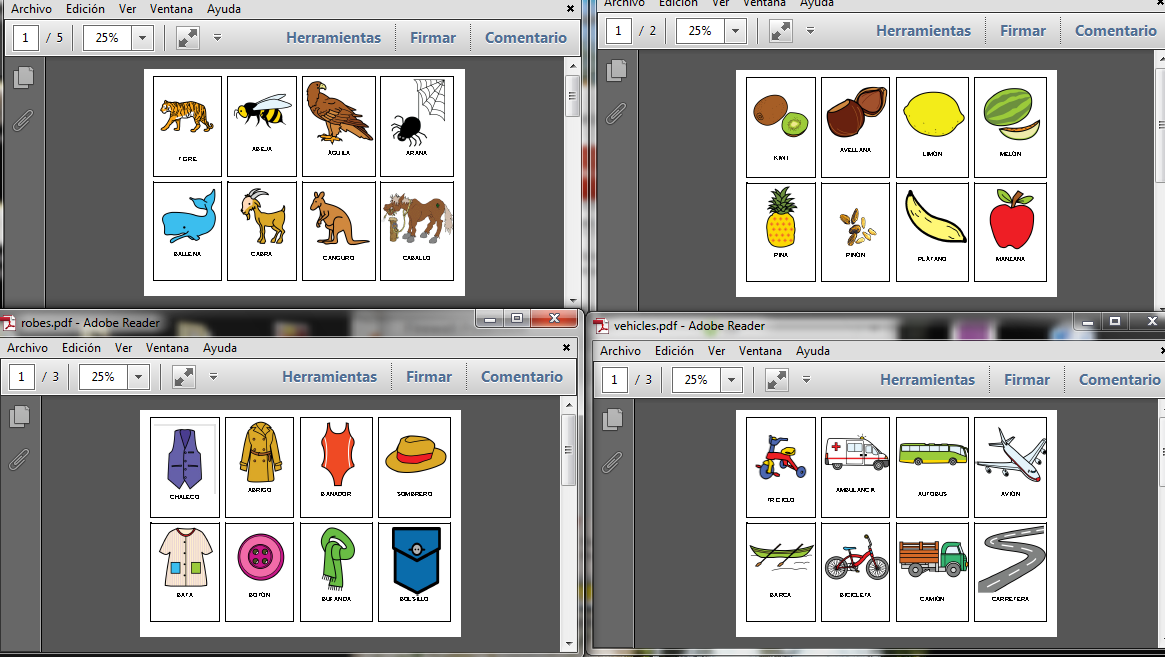Open the Comentario panel in vehicles.pdf
Screen dimensions: 1165x657
point(1118,380)
